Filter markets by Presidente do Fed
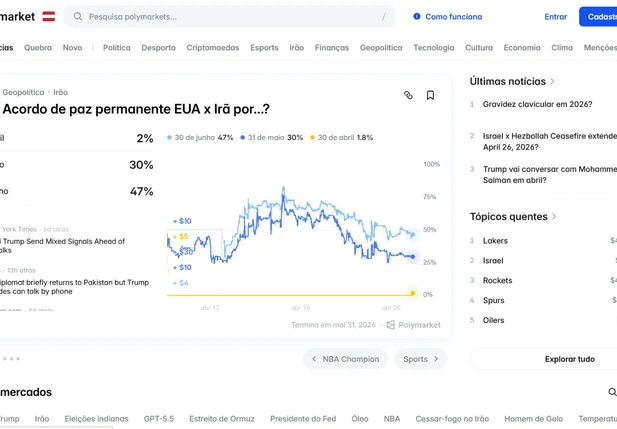This screenshot has height=429, width=617. click(303, 419)
